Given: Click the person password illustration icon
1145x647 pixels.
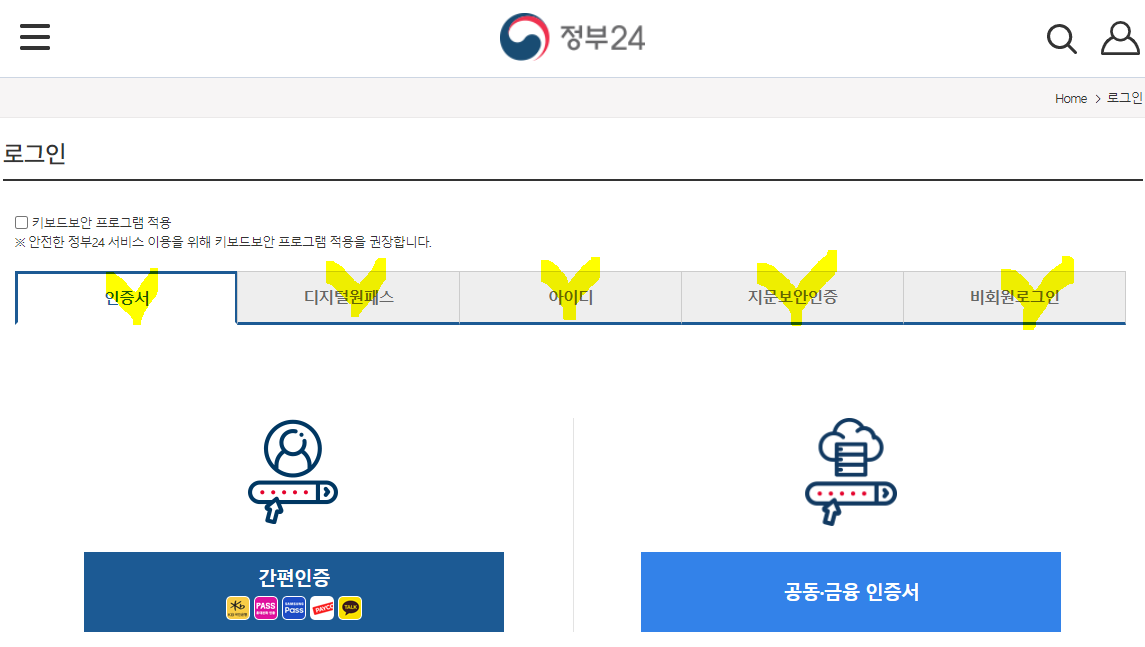Looking at the screenshot, I should pos(293,471).
